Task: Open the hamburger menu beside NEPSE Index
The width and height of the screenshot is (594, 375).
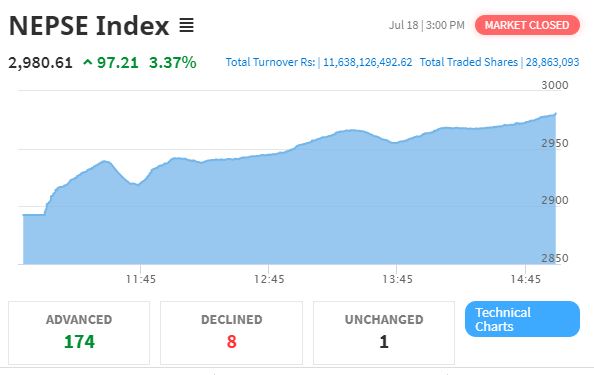Action: coord(186,25)
